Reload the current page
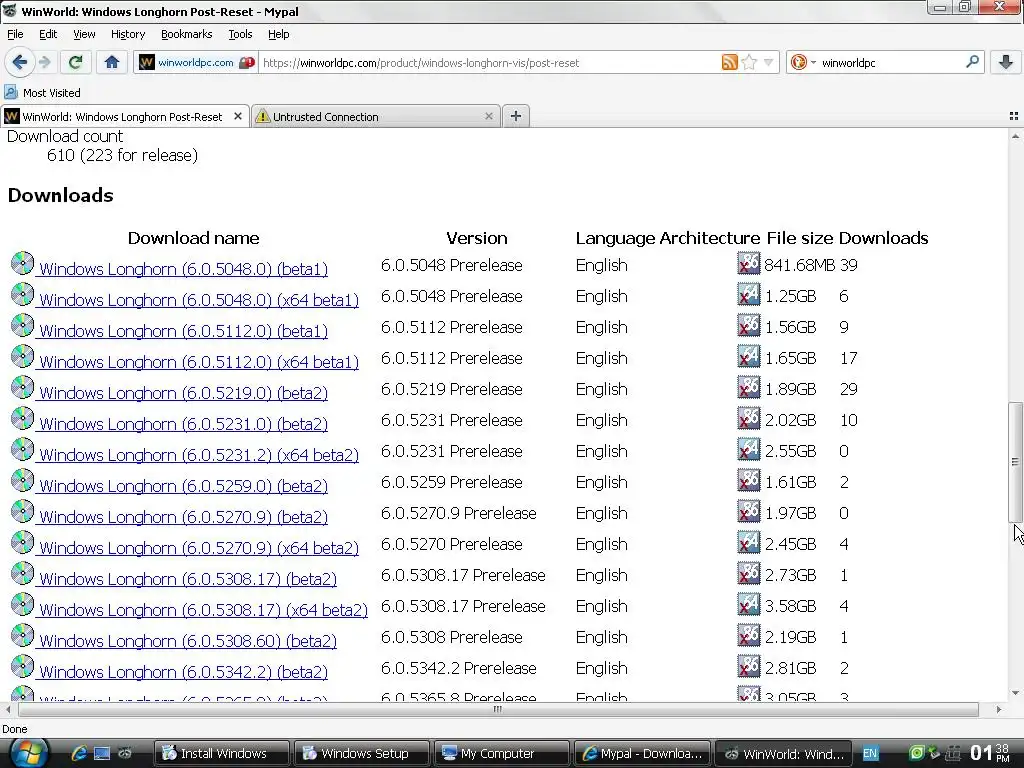1024x768 pixels. tap(75, 62)
